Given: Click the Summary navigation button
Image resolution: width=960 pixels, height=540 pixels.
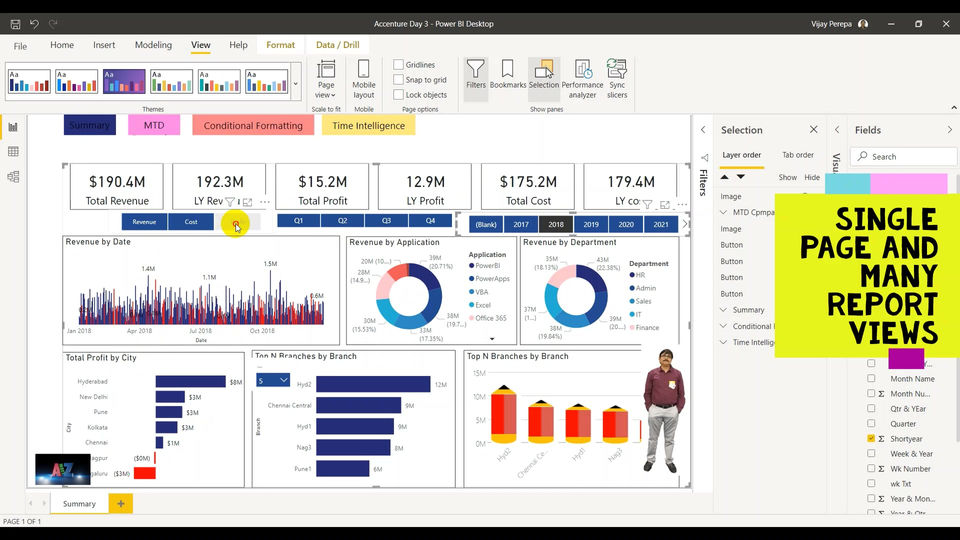Looking at the screenshot, I should tap(89, 125).
